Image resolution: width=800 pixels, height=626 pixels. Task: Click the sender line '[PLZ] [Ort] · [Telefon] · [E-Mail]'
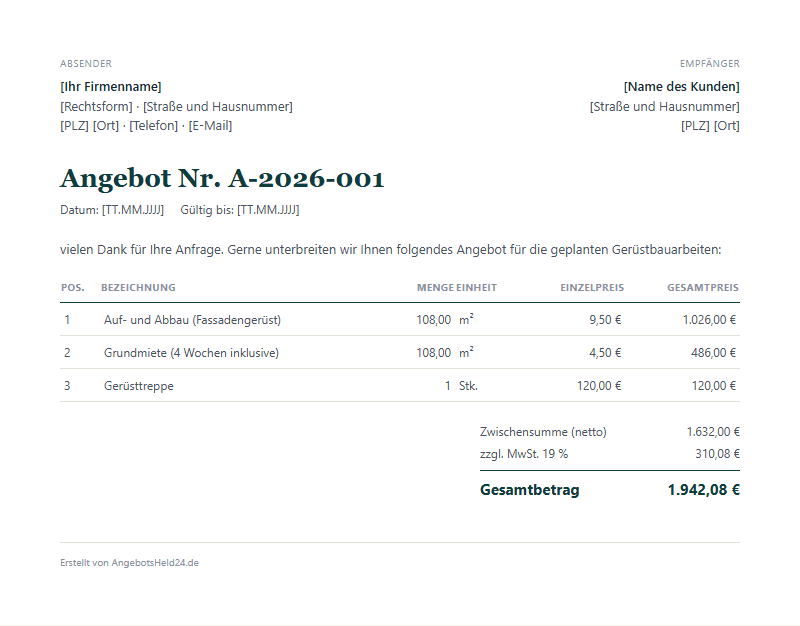point(146,126)
